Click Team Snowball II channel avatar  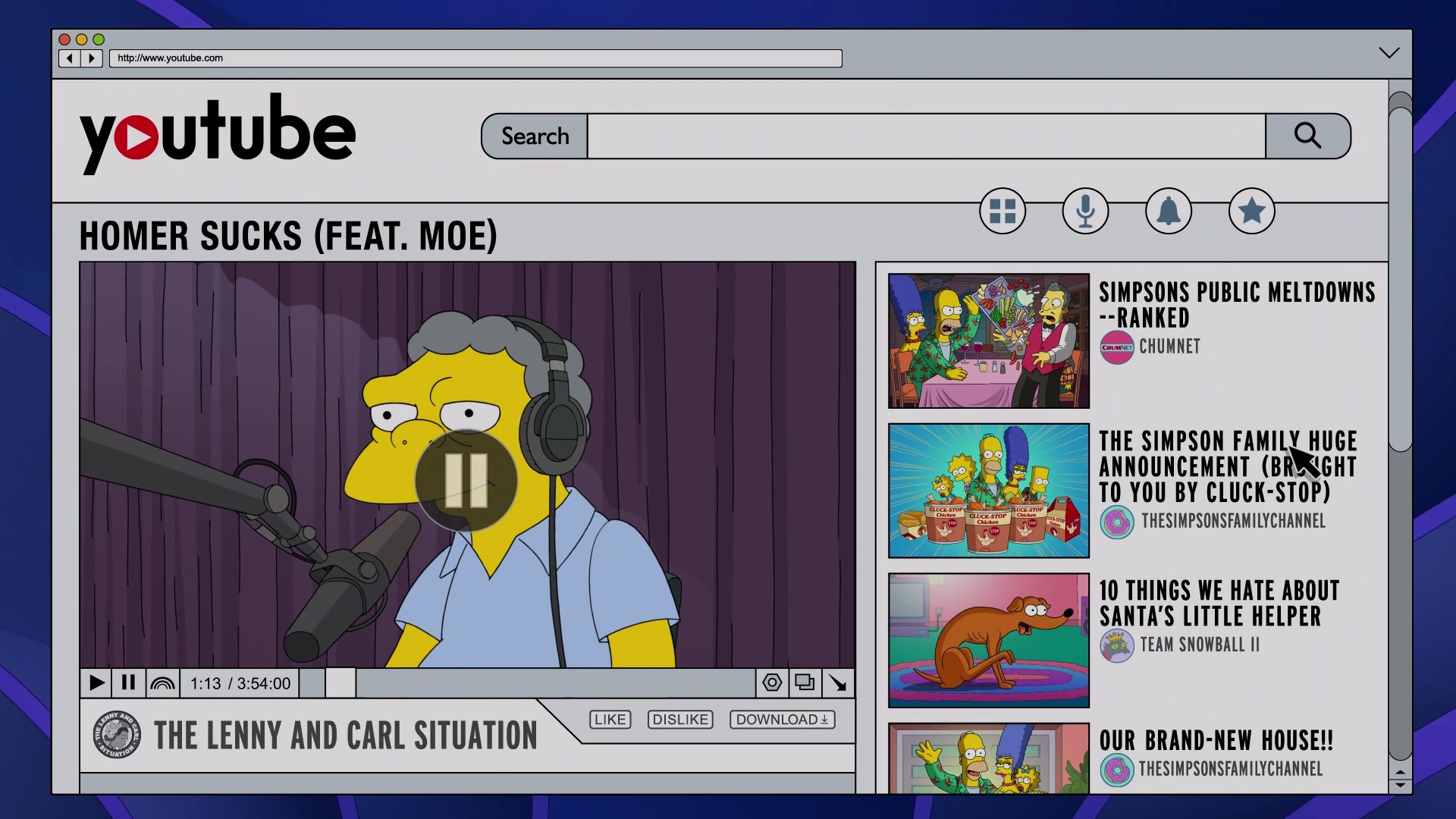click(1117, 646)
